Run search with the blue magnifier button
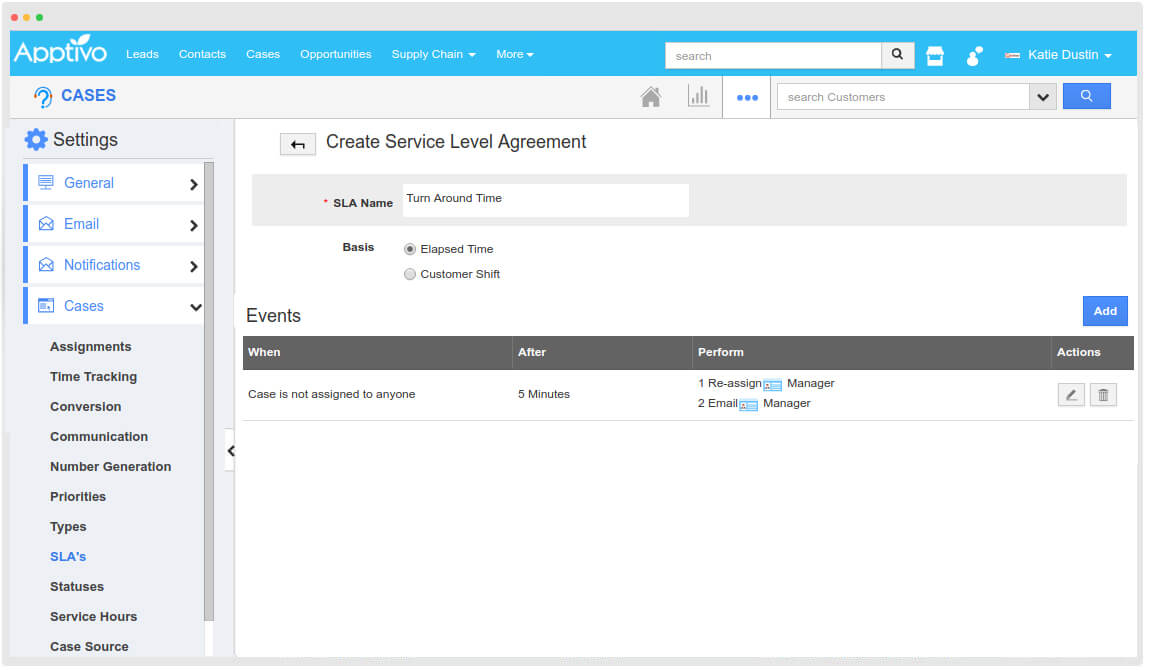 click(1086, 95)
